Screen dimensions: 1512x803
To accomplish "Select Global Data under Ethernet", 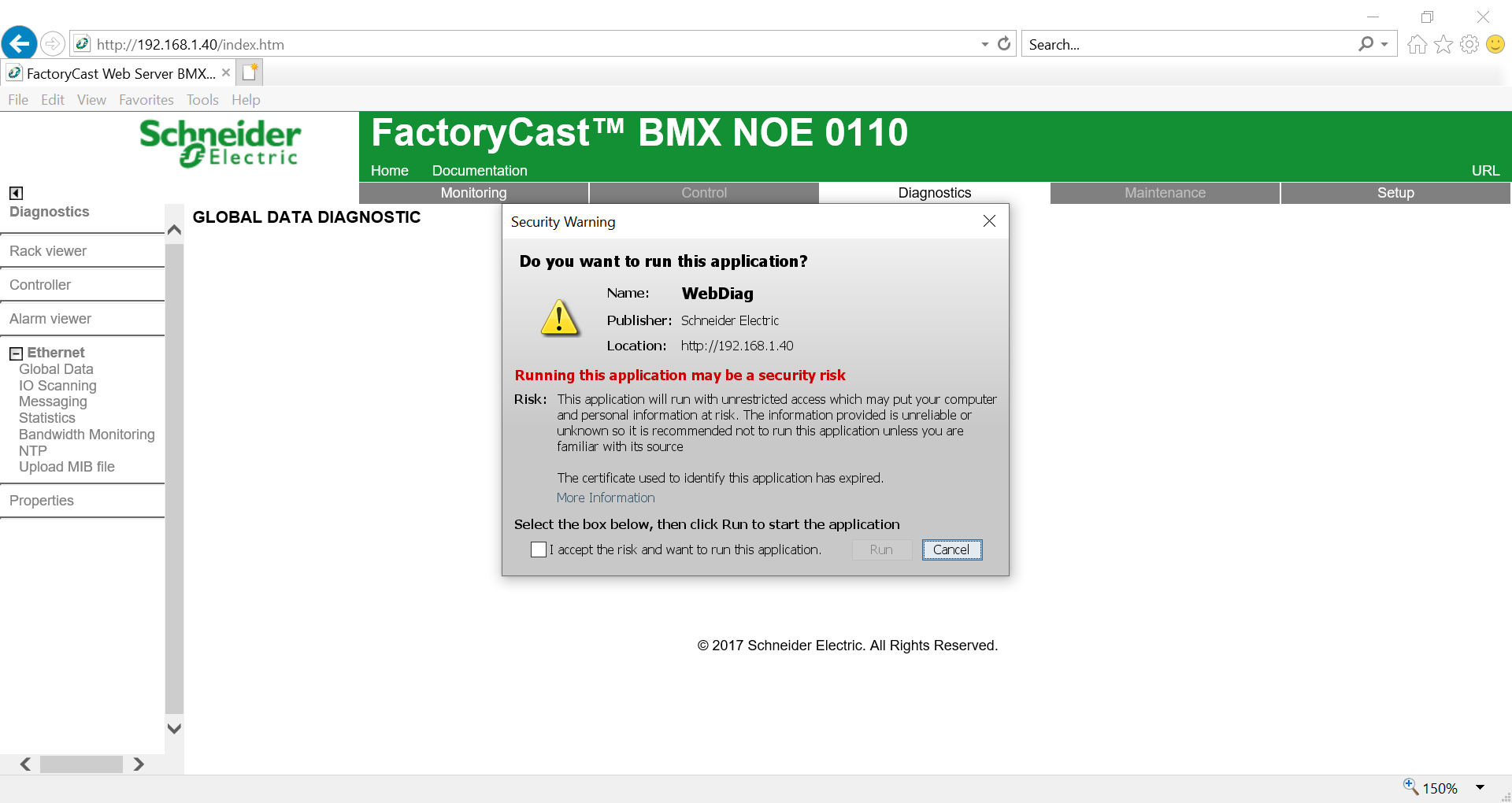I will 56,369.
